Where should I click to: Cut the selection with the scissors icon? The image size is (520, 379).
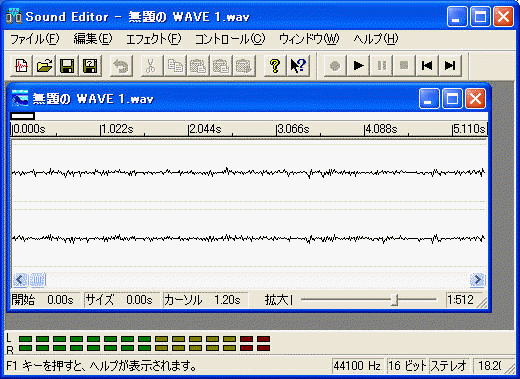(151, 66)
